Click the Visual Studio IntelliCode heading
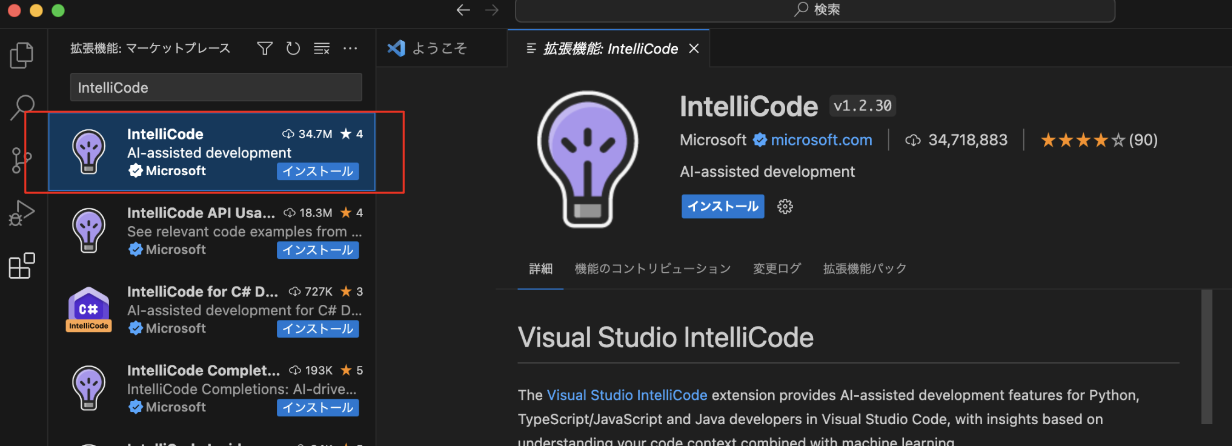Image resolution: width=1232 pixels, height=446 pixels. click(x=666, y=337)
